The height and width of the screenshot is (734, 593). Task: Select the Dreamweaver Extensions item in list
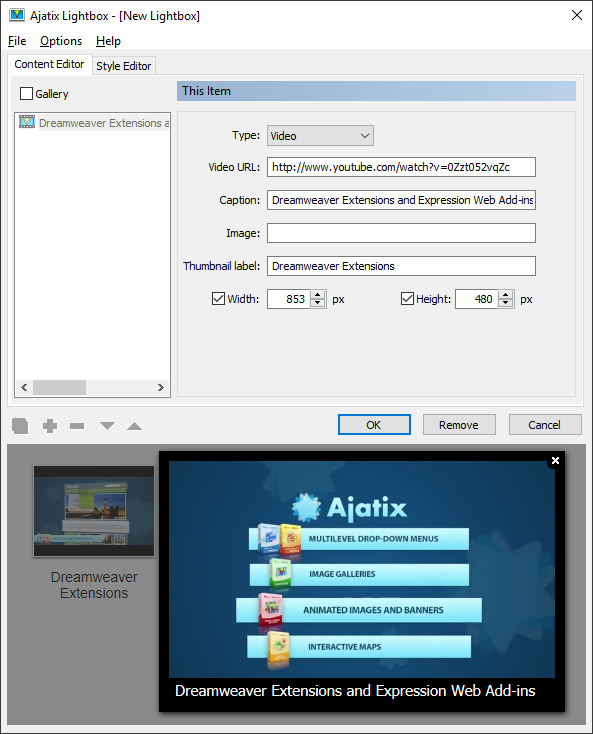coord(103,123)
